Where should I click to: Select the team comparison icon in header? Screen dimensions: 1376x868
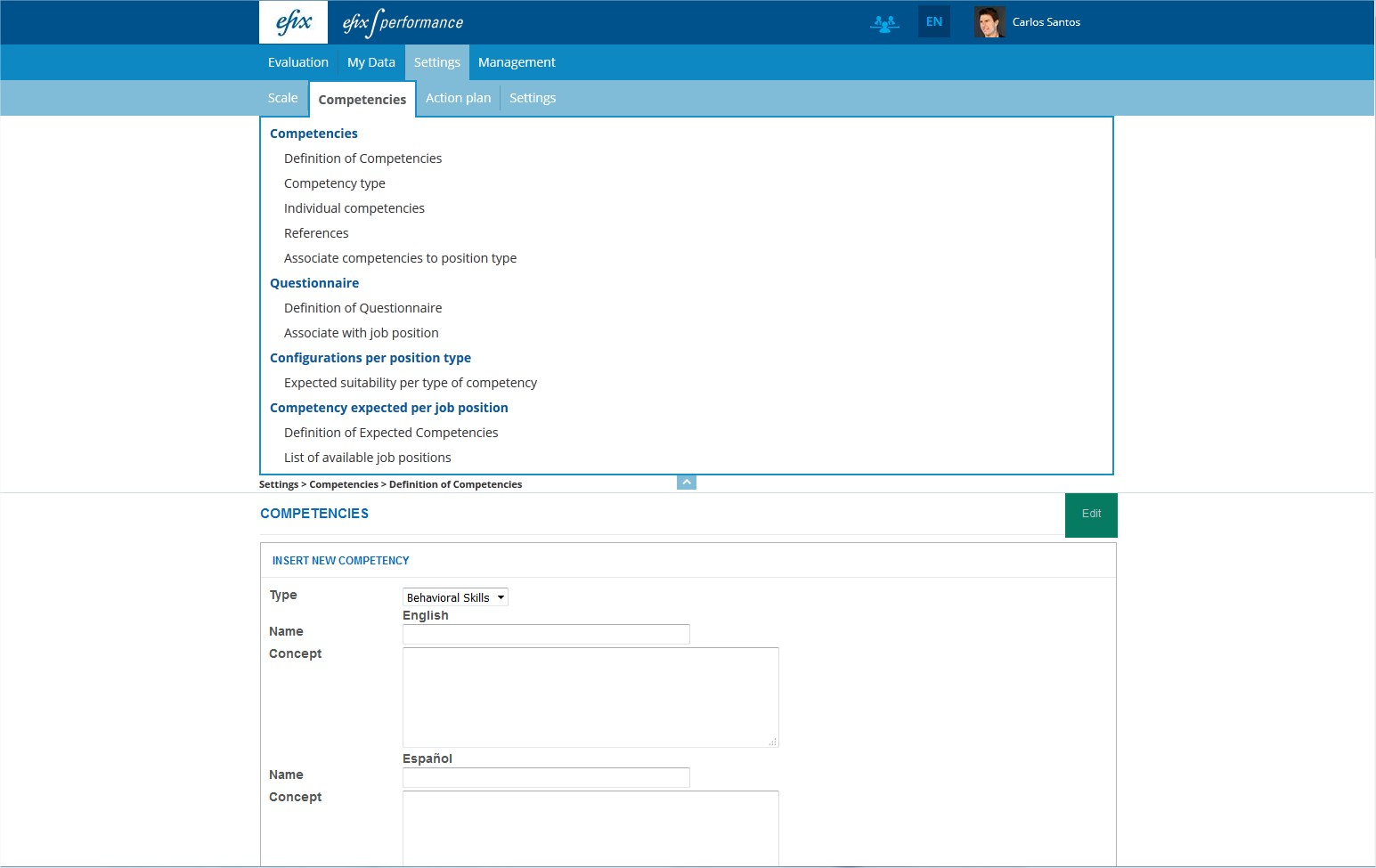click(x=884, y=23)
